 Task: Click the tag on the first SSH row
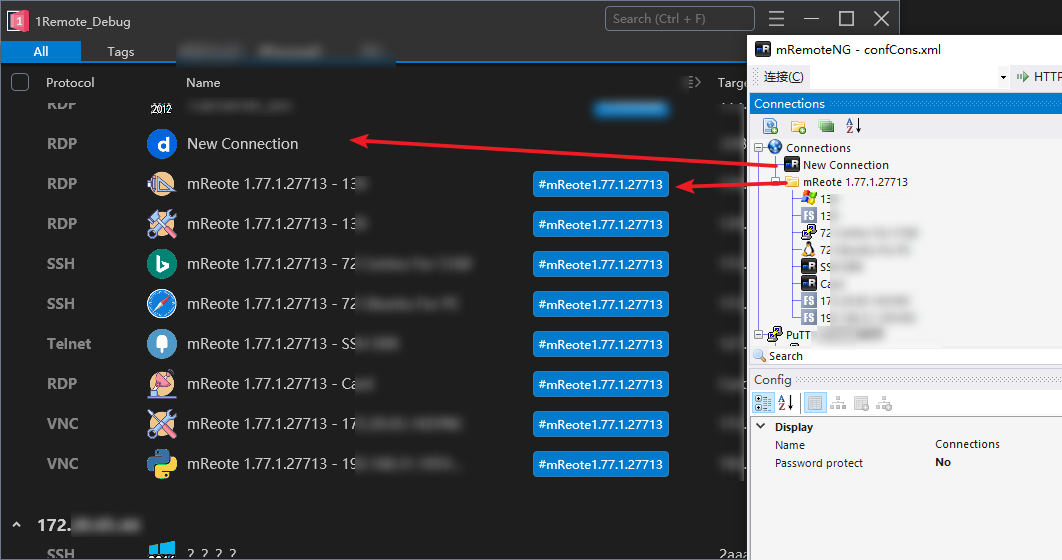click(x=601, y=264)
